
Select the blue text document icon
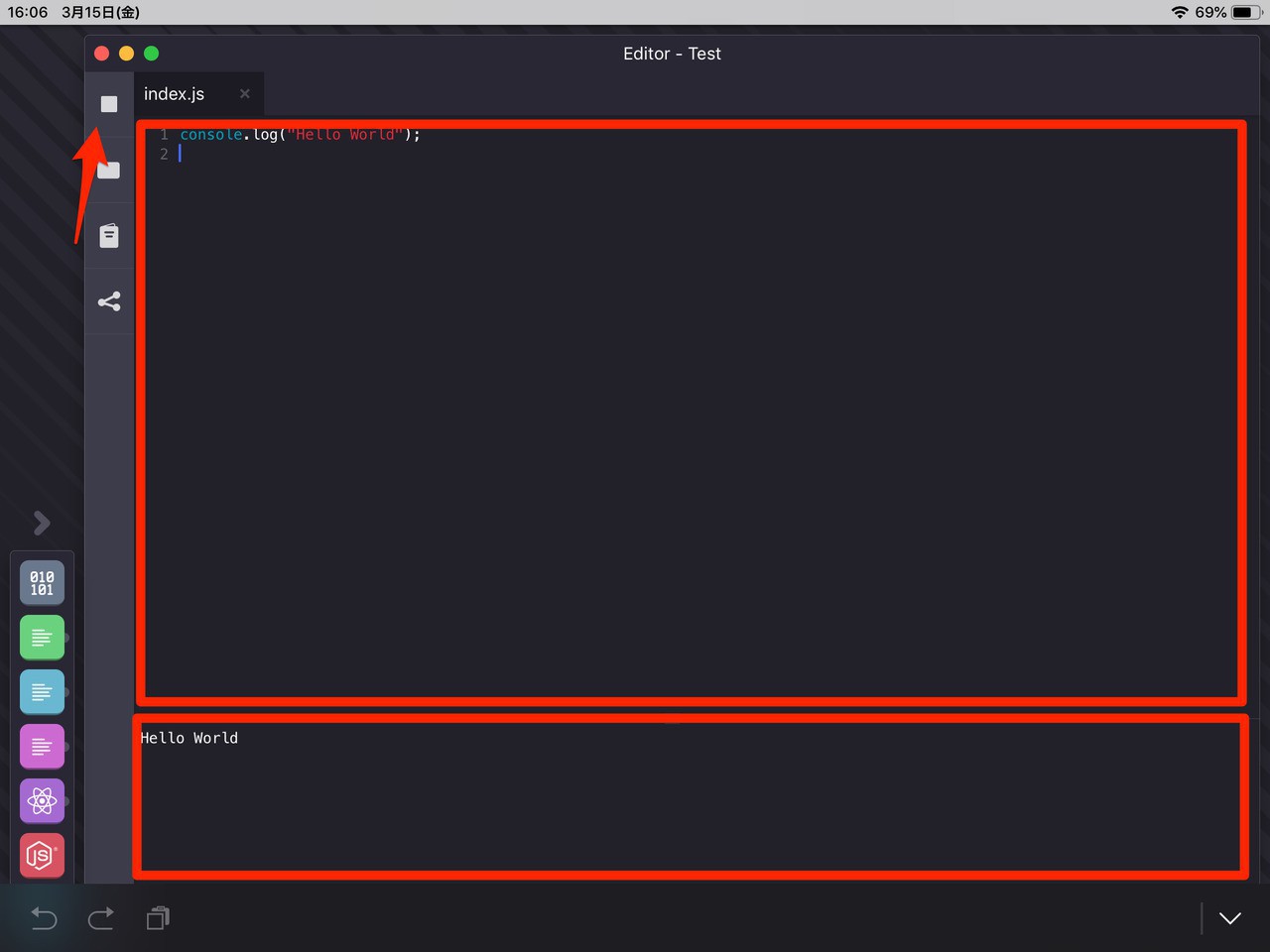tap(42, 691)
